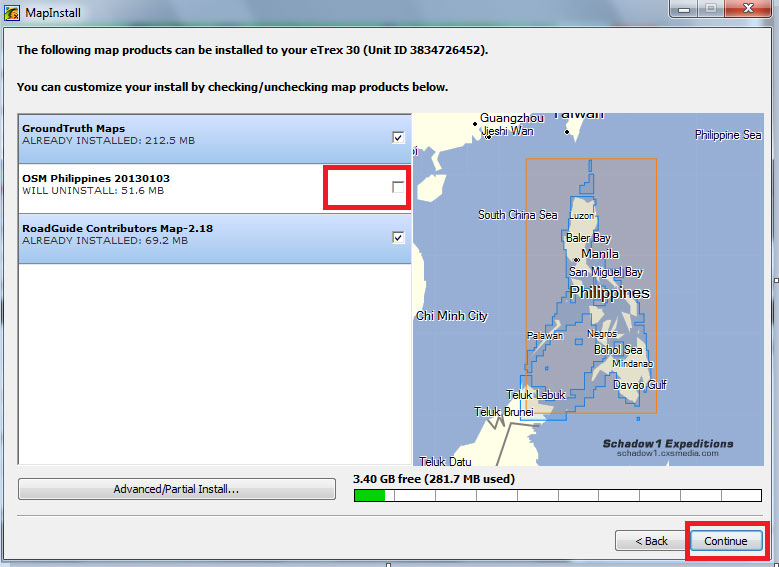
Task: Click the storage usage progress bar
Action: click(557, 495)
